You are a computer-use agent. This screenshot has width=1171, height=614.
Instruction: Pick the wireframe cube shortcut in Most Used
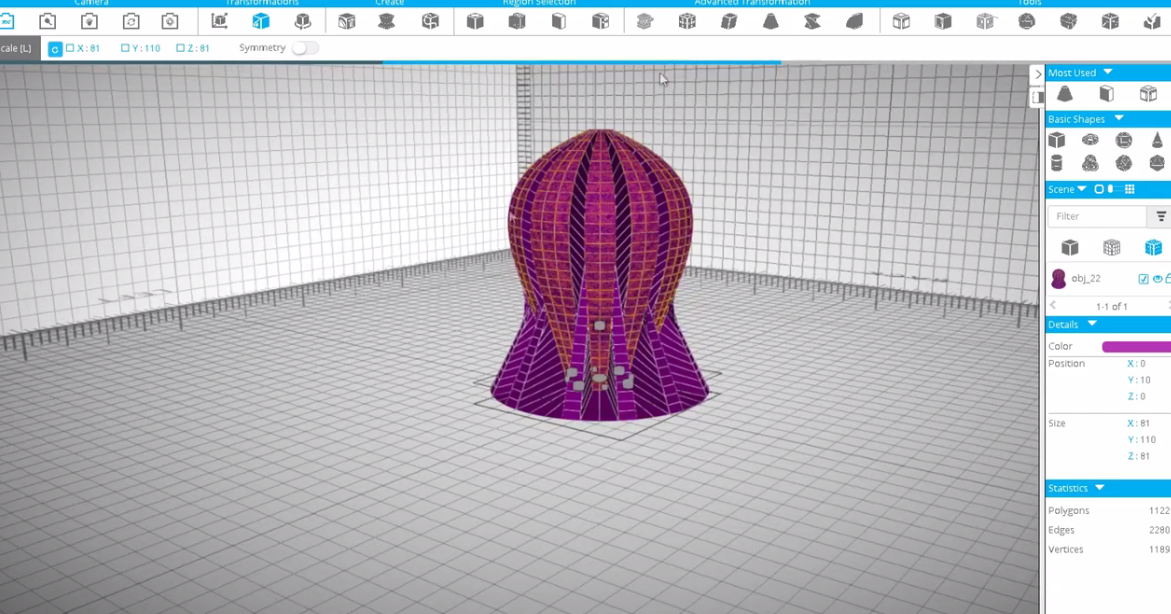coord(1149,93)
